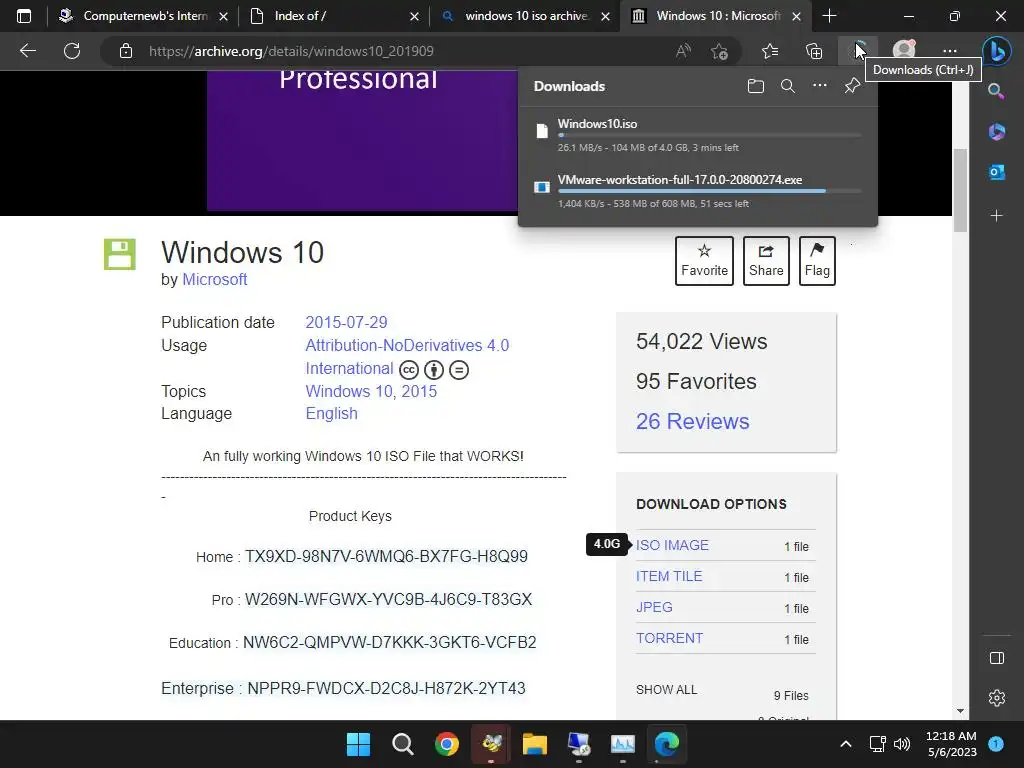Open taskbar Search
This screenshot has height=768, width=1024.
402,744
